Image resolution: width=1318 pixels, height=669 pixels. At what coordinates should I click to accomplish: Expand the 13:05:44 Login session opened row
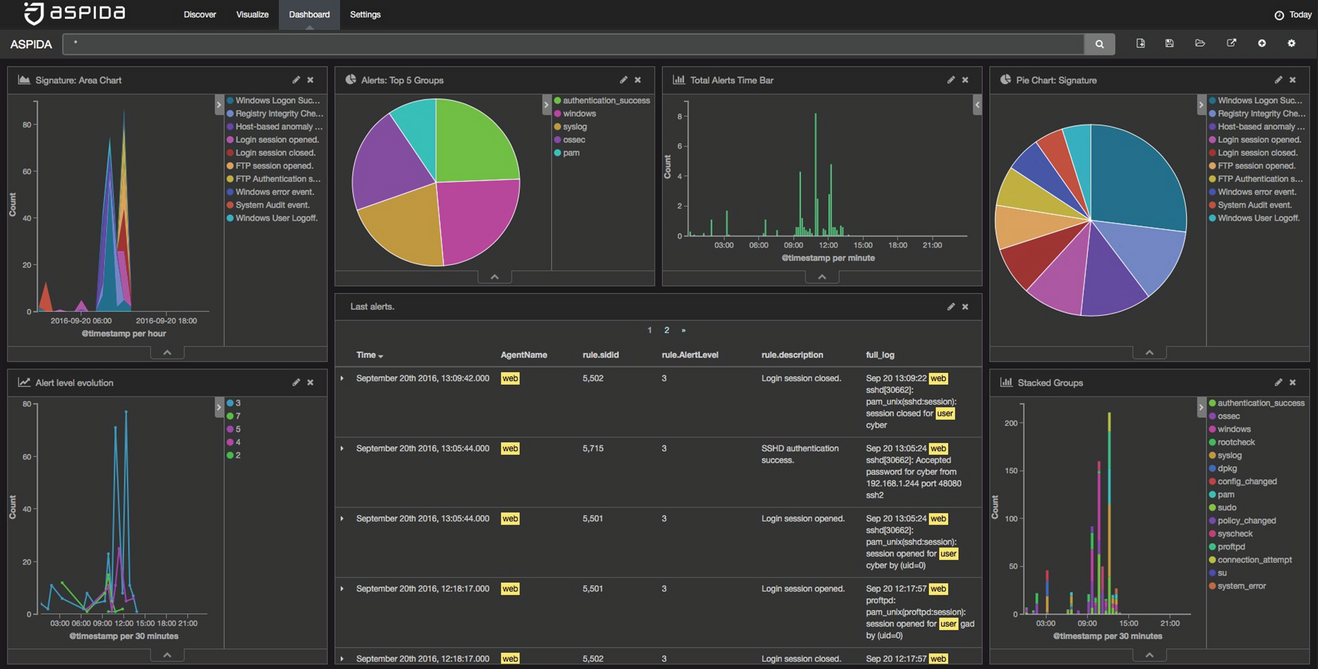[342, 519]
